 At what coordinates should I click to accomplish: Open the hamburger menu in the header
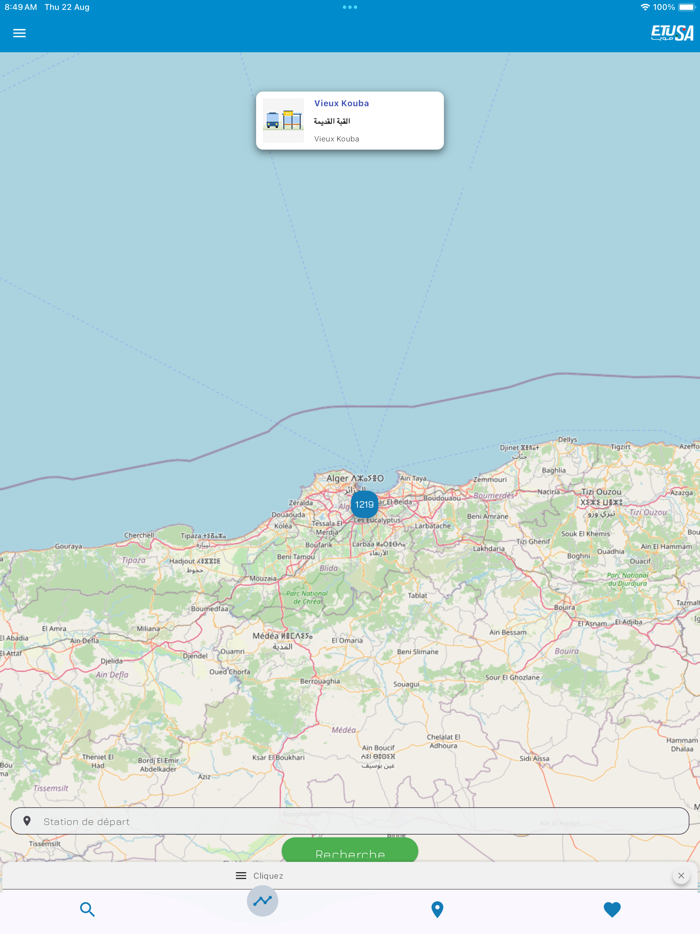19,33
